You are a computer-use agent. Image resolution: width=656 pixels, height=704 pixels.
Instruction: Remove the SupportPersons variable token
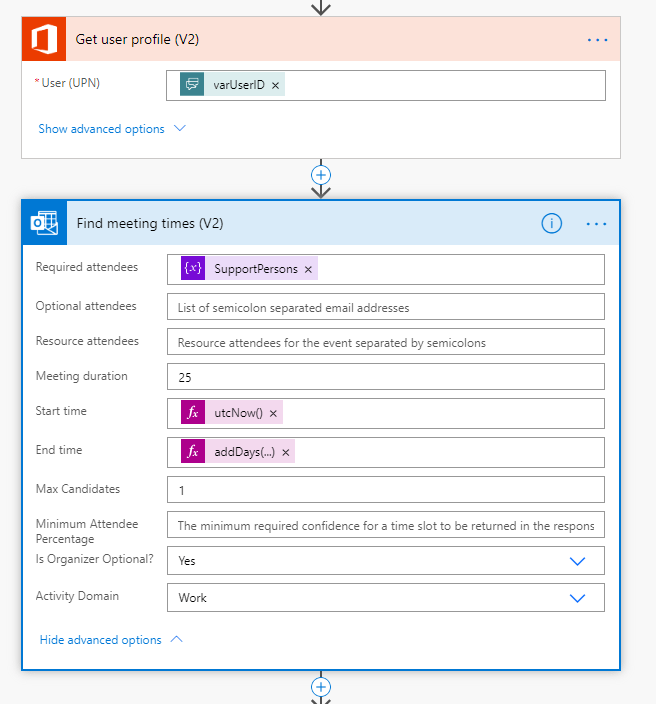coord(309,270)
